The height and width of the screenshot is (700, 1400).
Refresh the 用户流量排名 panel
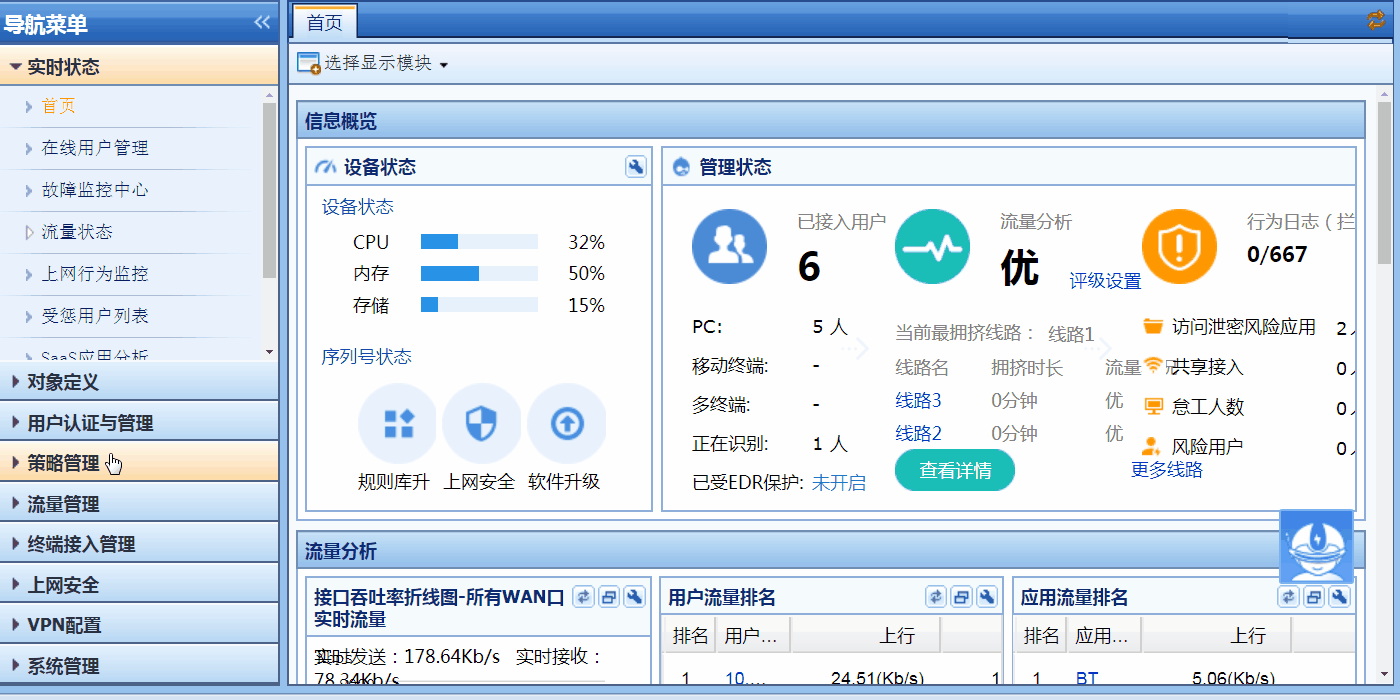click(x=936, y=597)
